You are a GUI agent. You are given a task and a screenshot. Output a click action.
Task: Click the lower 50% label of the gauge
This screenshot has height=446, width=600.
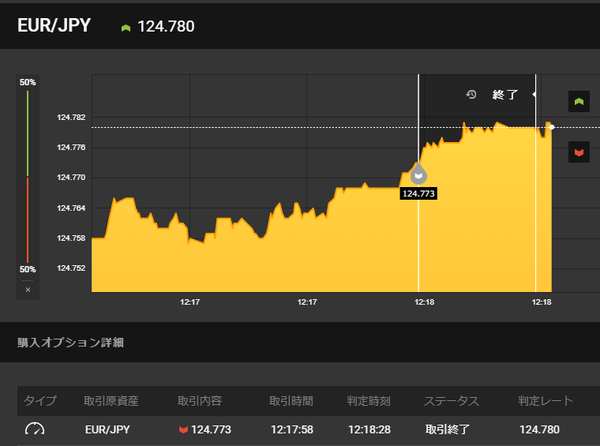pyautogui.click(x=28, y=269)
